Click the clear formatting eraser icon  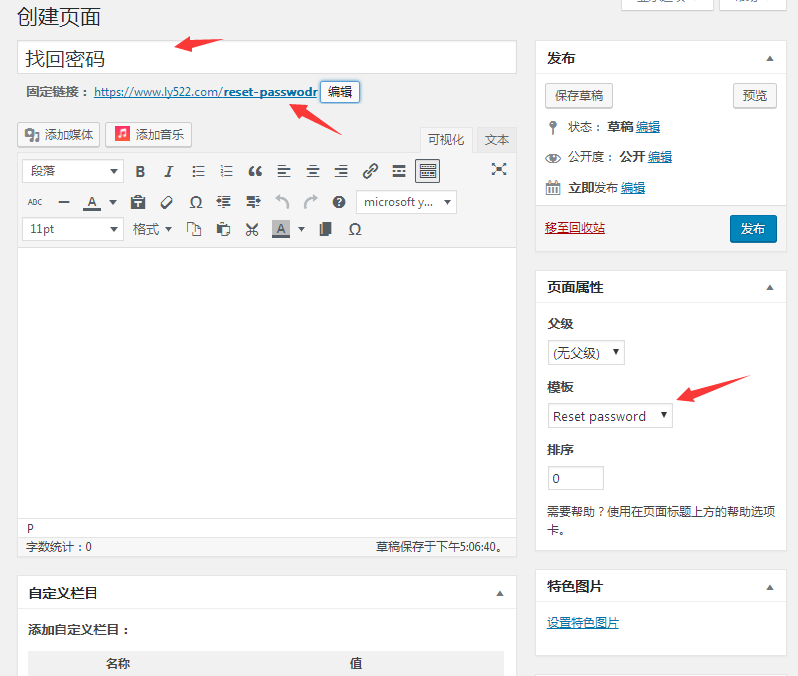[x=167, y=202]
